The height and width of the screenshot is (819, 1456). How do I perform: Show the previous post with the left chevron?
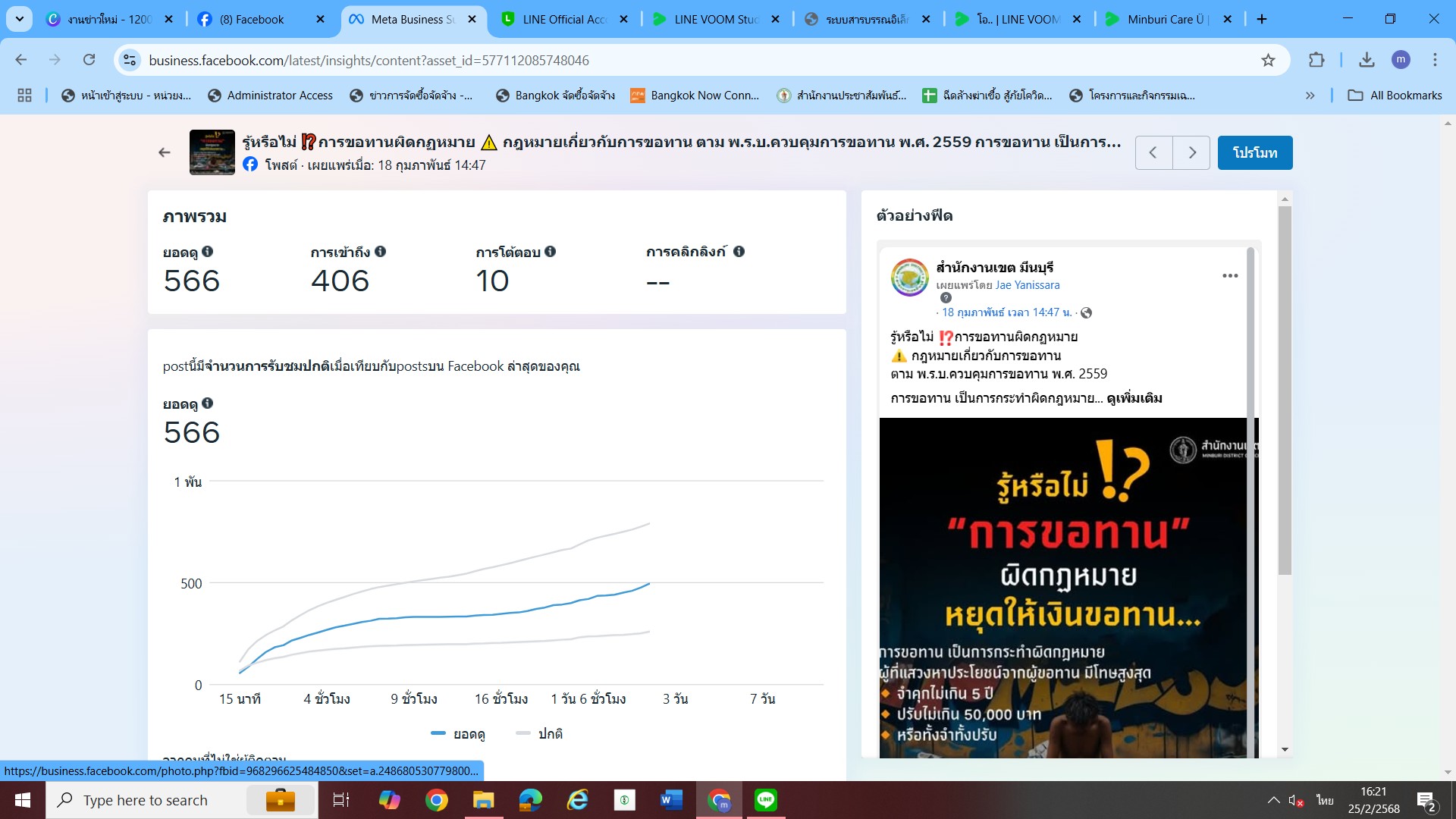click(x=1153, y=152)
